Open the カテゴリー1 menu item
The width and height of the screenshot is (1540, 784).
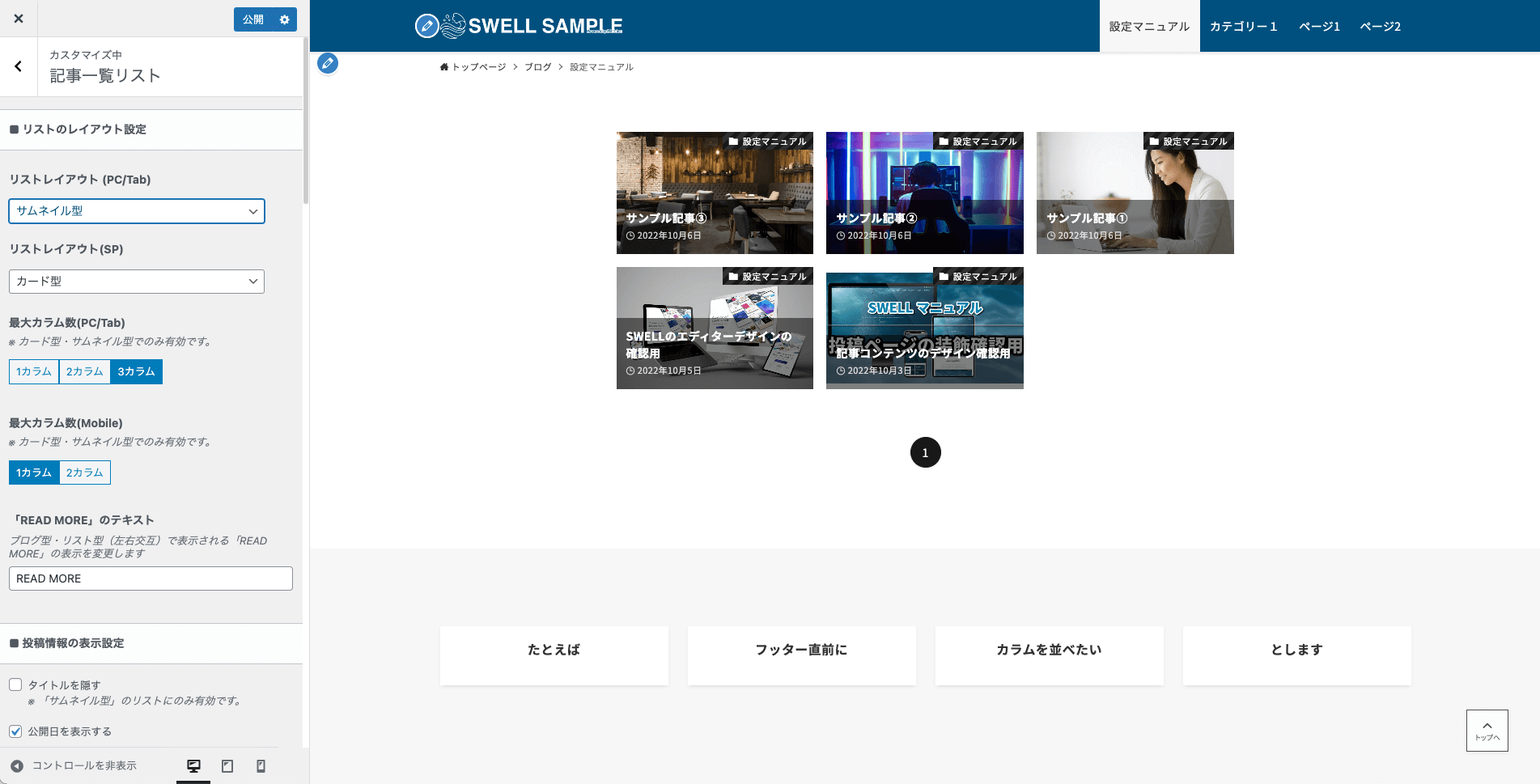point(1243,25)
